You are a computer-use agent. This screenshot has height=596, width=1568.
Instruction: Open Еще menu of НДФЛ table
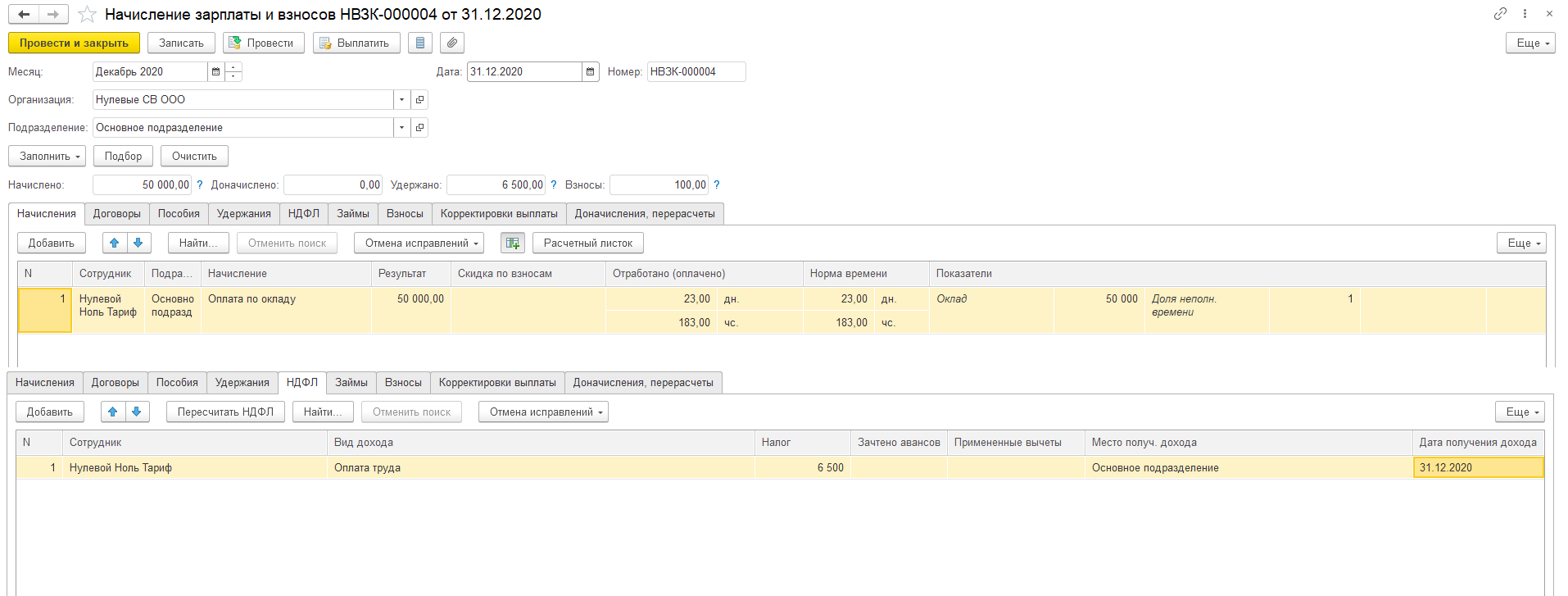(x=1520, y=412)
